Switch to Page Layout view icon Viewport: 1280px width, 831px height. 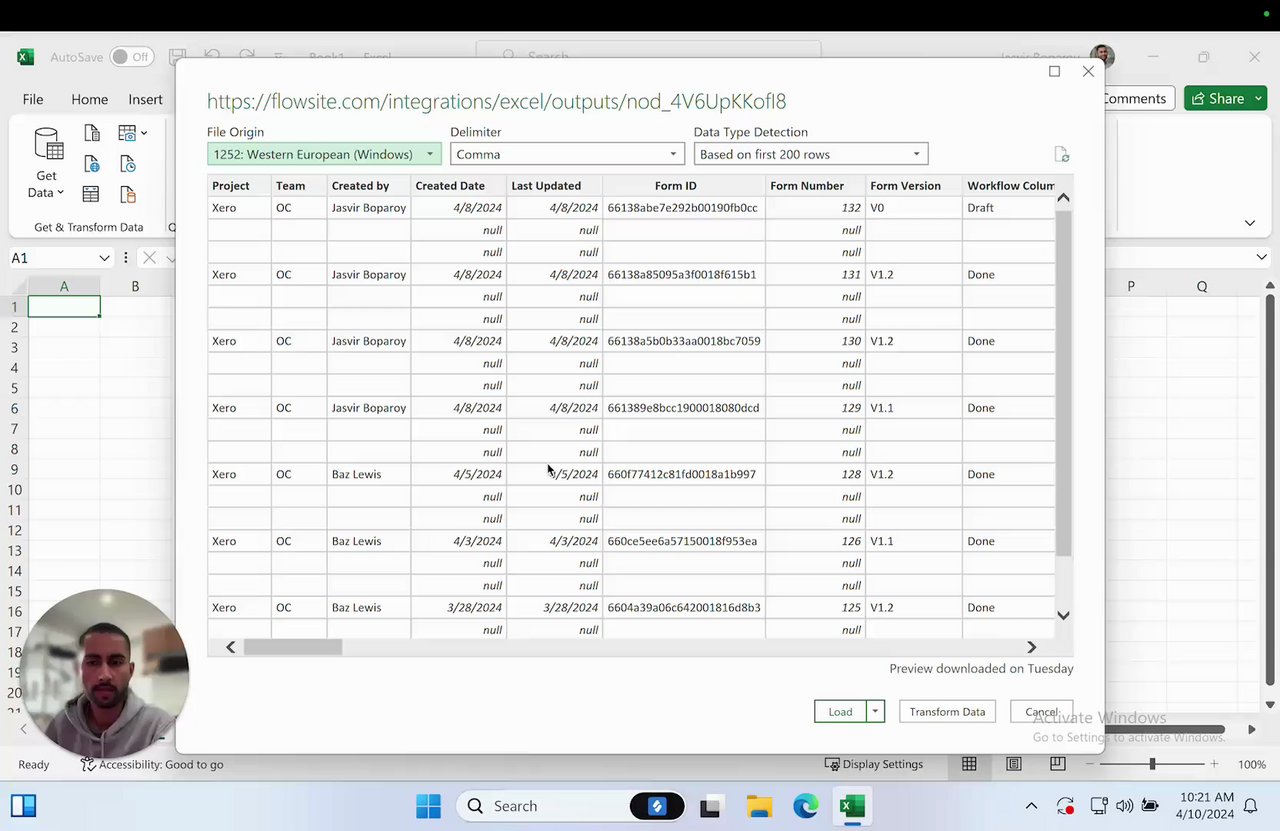pos(1014,764)
